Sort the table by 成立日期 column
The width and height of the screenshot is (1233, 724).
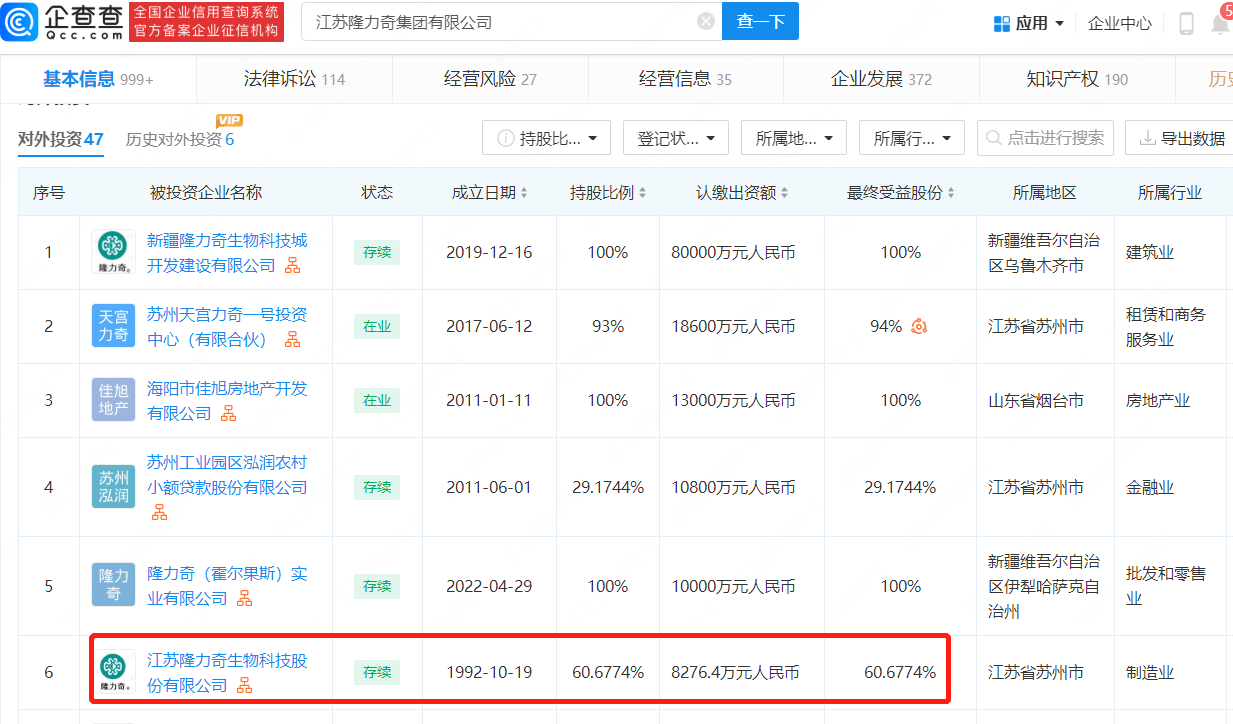[x=489, y=191]
